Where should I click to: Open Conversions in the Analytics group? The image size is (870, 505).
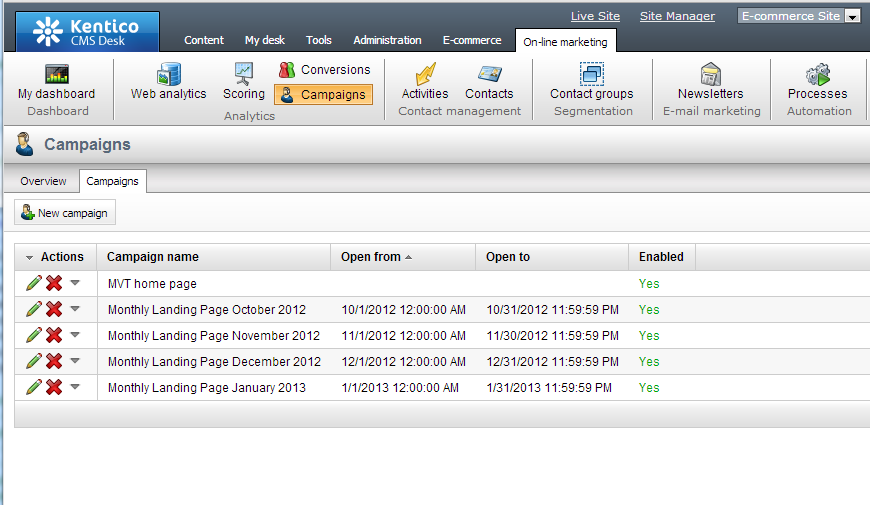[x=325, y=70]
